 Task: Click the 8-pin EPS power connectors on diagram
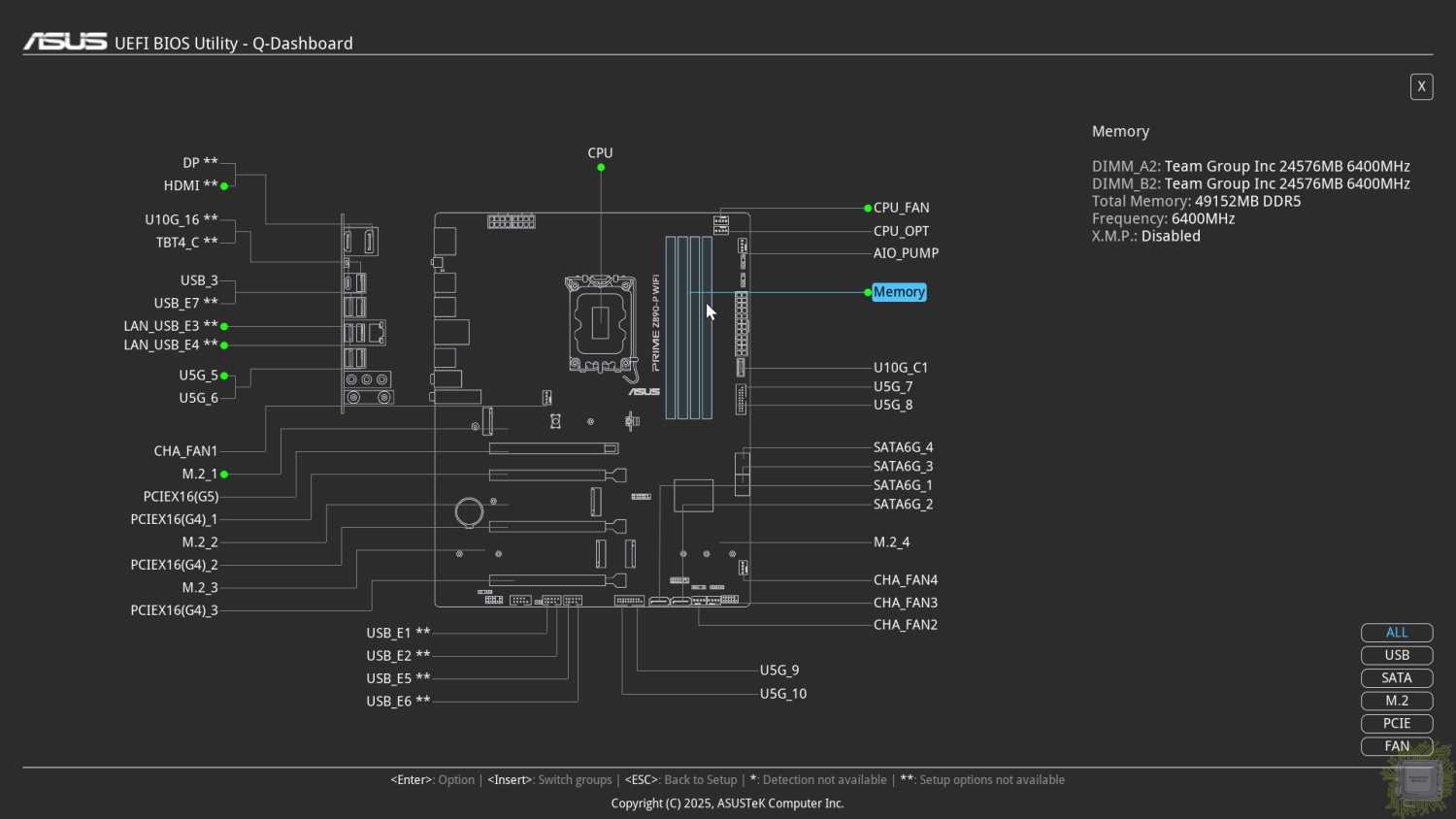click(x=512, y=221)
